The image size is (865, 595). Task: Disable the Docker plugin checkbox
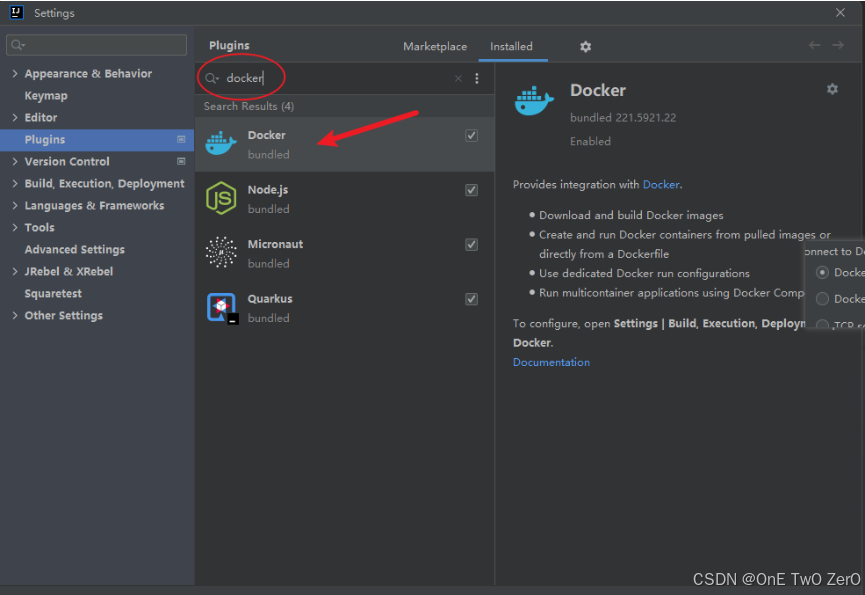(x=471, y=136)
